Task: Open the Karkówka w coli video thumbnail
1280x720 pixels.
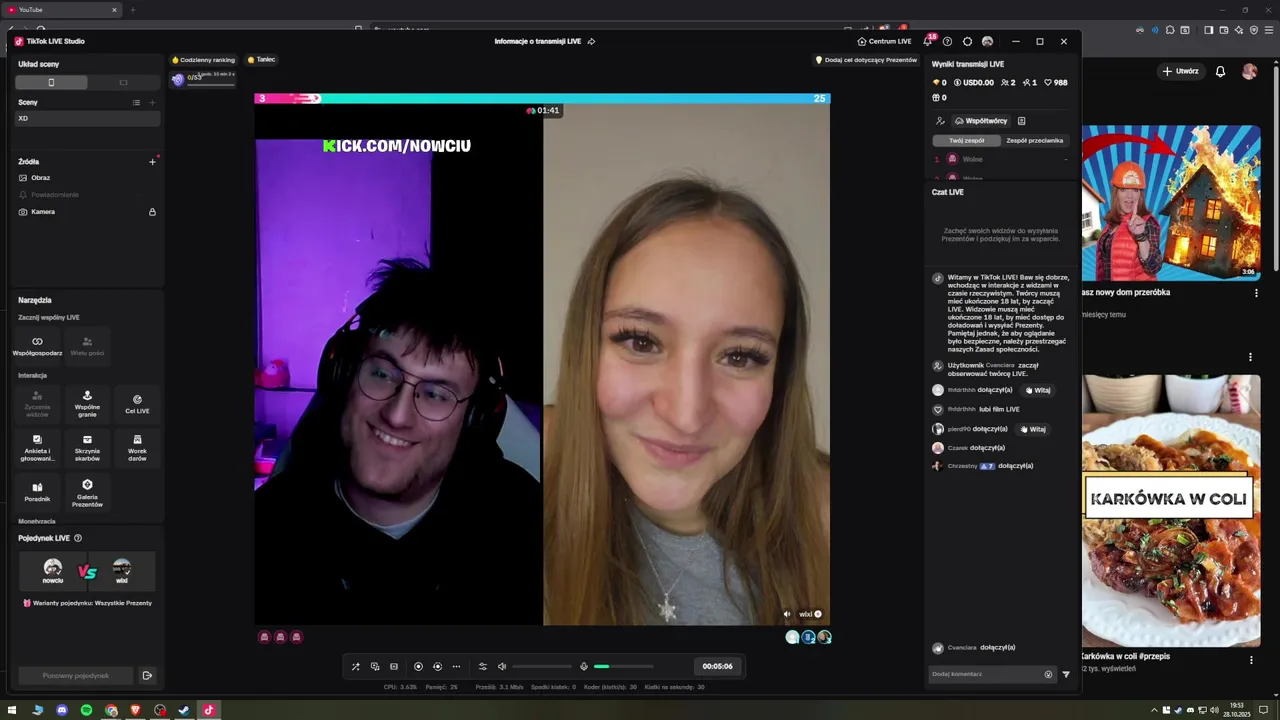Action: click(1171, 511)
